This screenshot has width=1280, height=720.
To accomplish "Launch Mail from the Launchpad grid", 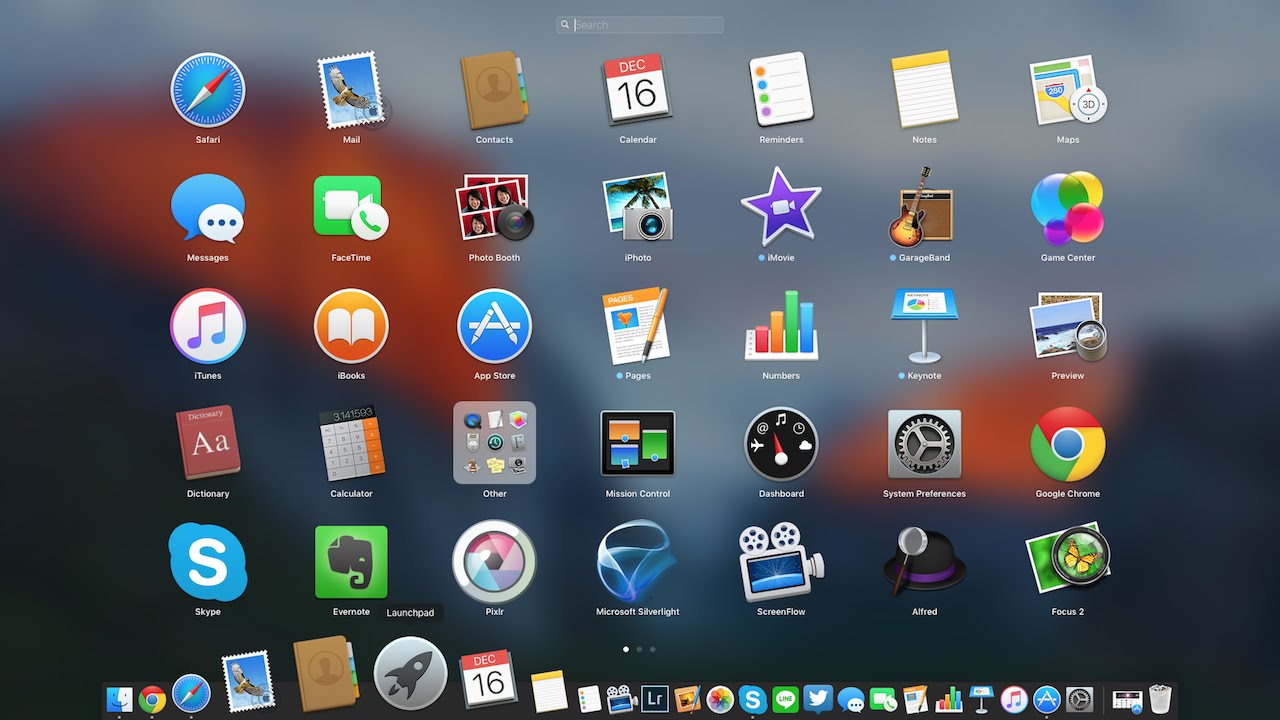I will (x=351, y=90).
